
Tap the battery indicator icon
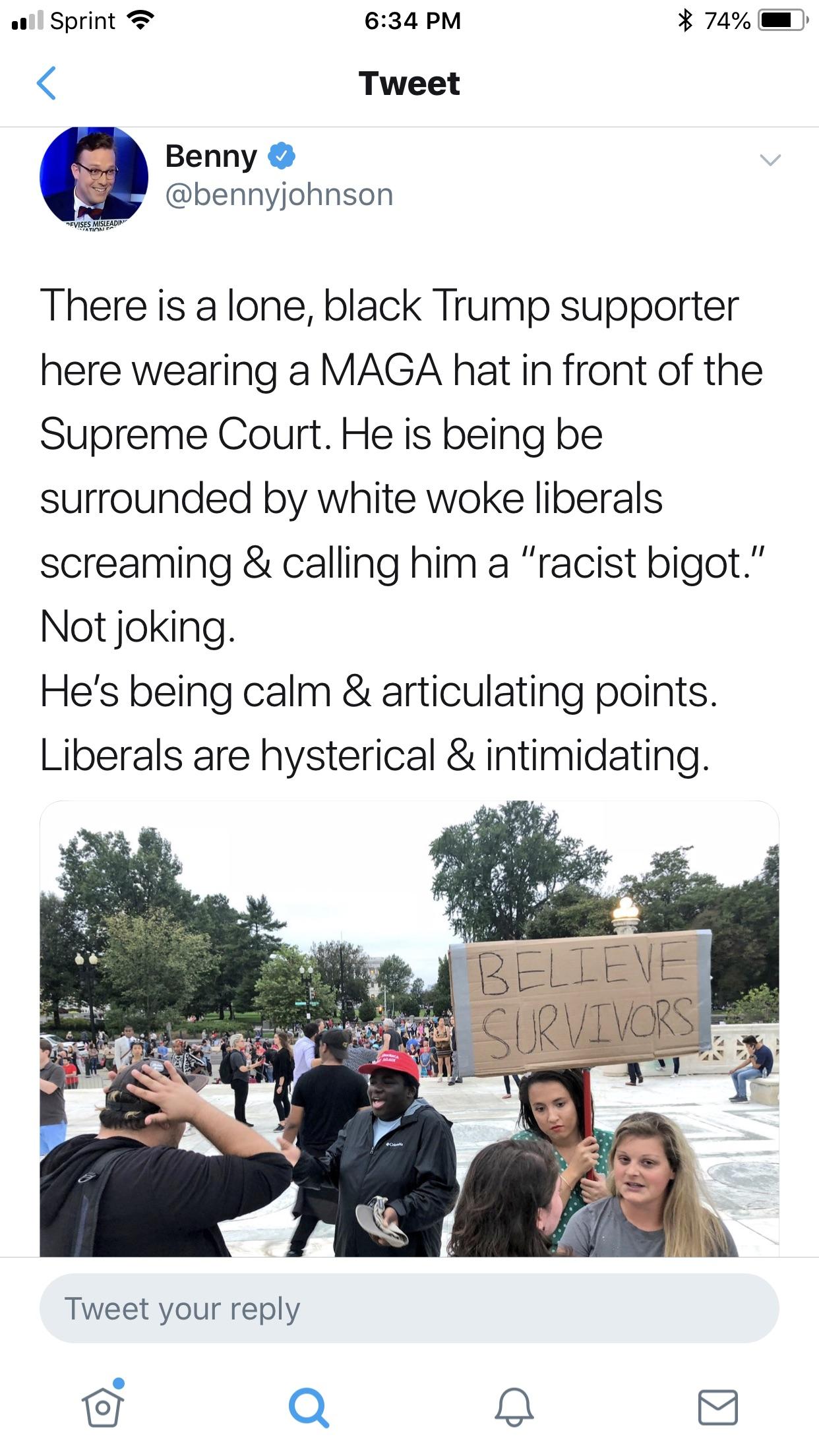pyautogui.click(x=782, y=20)
